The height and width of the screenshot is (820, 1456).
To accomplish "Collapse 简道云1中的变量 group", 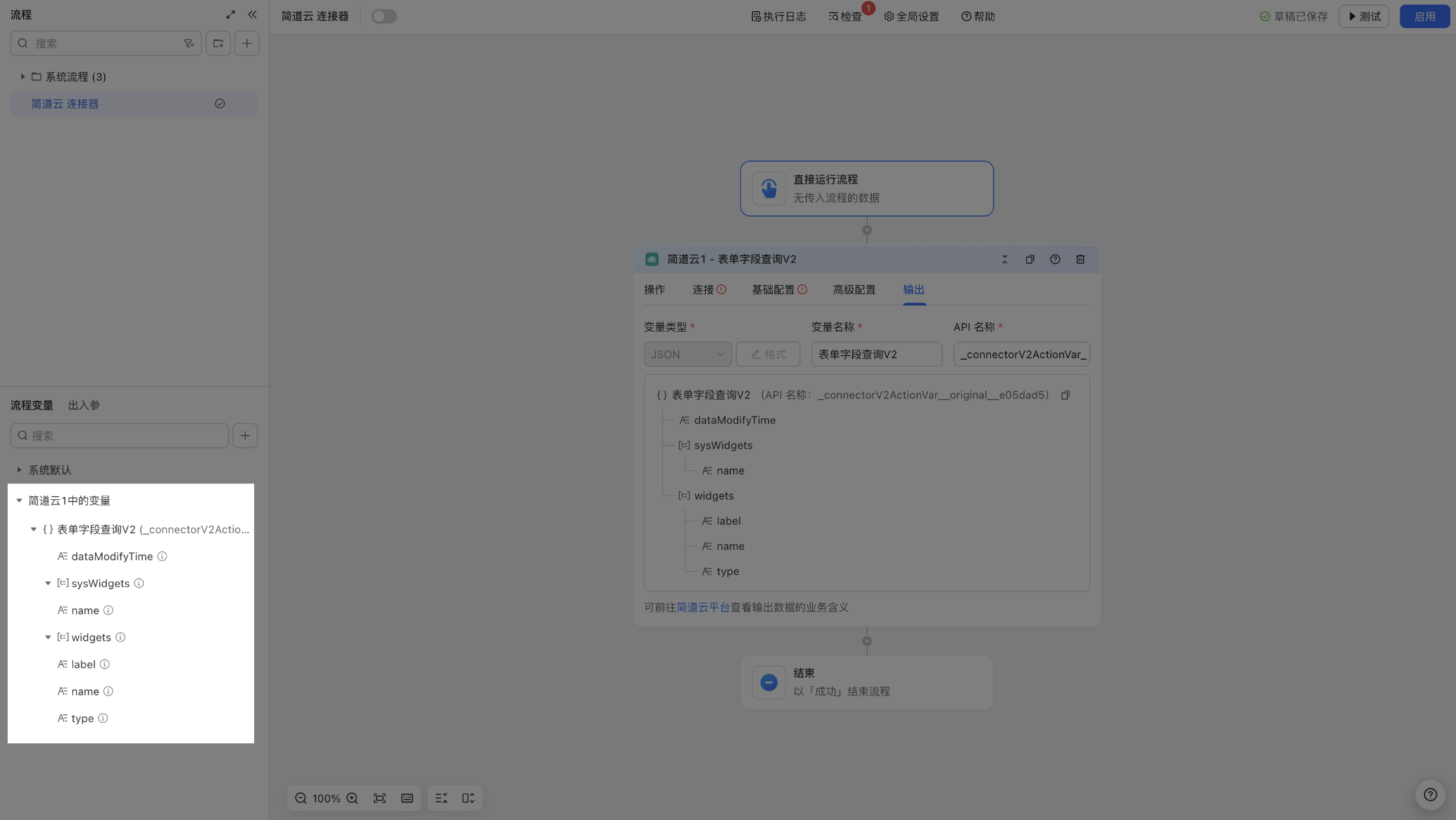I will (19, 501).
